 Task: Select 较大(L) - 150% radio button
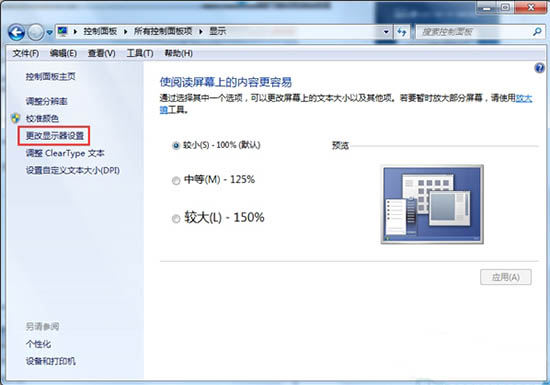[x=176, y=218]
